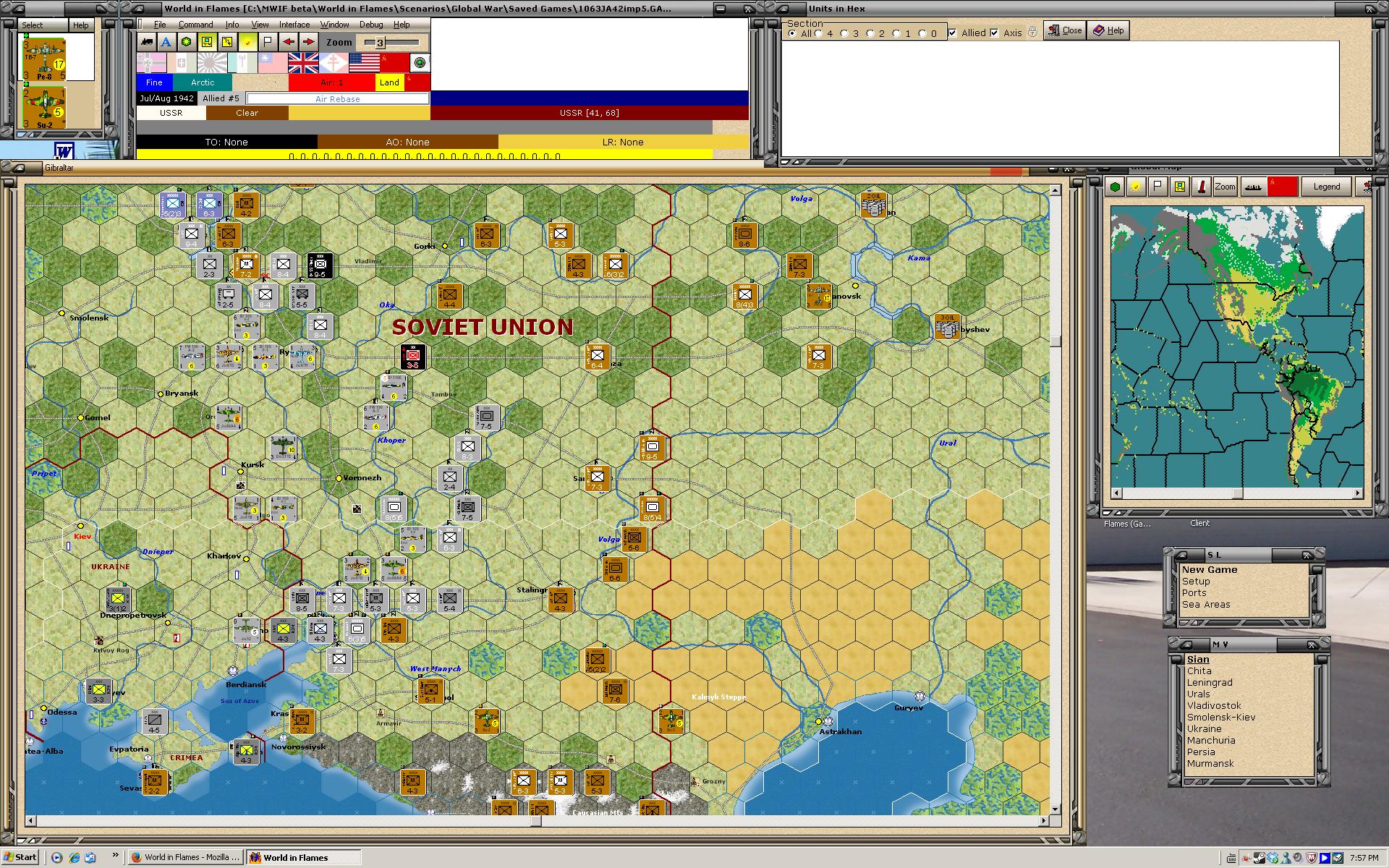Image resolution: width=1389 pixels, height=868 pixels.
Task: Uncheck the Allied checkbox
Action: [x=953, y=33]
